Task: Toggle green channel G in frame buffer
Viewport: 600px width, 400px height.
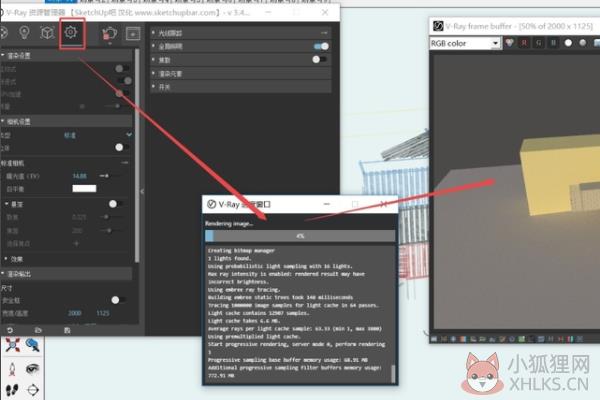Action: click(x=539, y=43)
